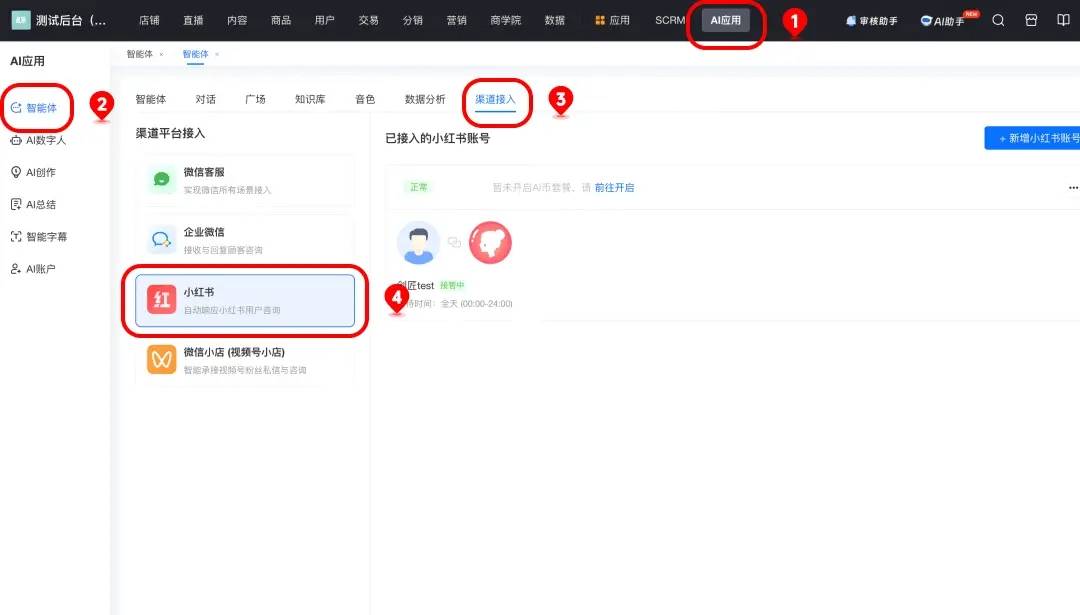Click the 审核助手 bell icon
The image size is (1080, 615).
pyautogui.click(x=851, y=21)
